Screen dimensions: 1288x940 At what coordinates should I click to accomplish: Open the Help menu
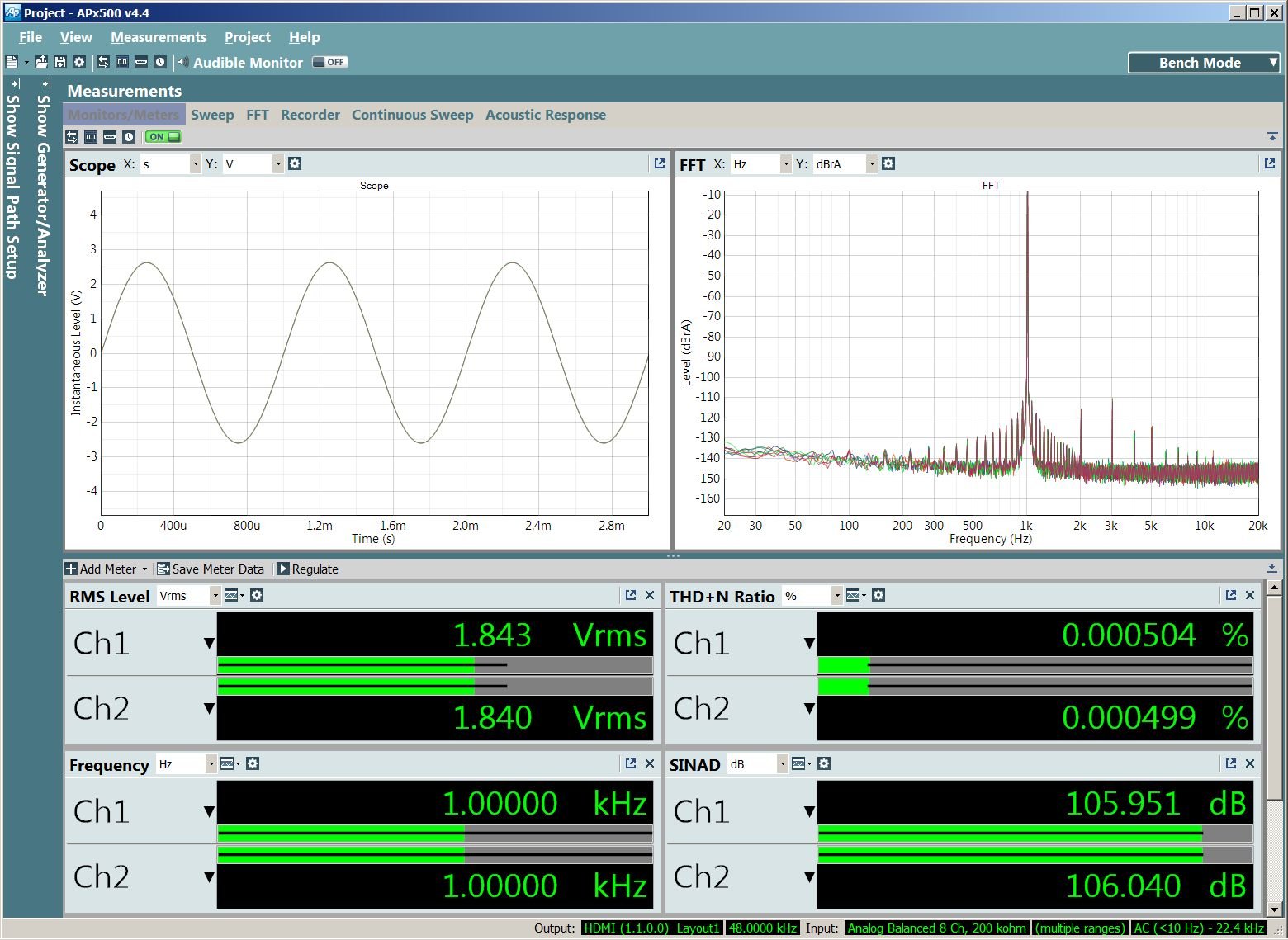(305, 37)
